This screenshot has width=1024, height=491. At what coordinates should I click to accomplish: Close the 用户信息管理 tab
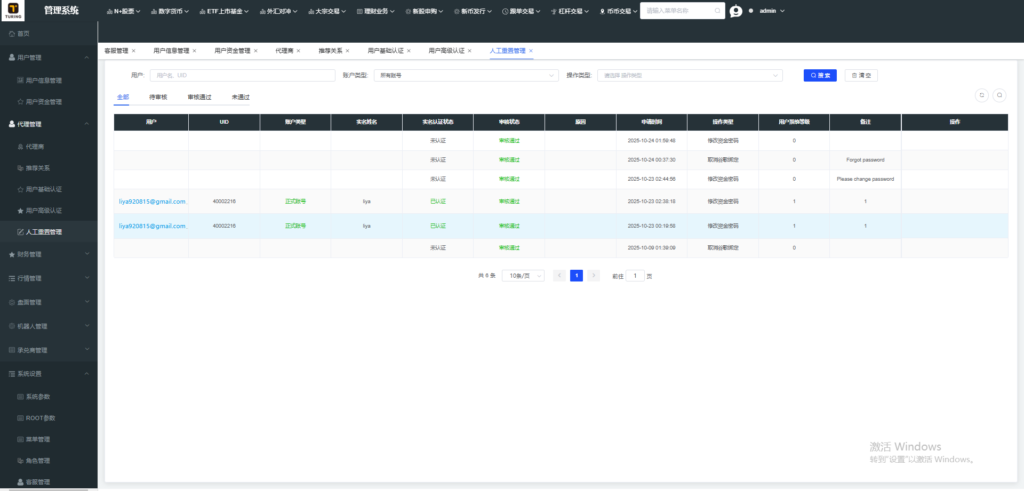click(195, 50)
